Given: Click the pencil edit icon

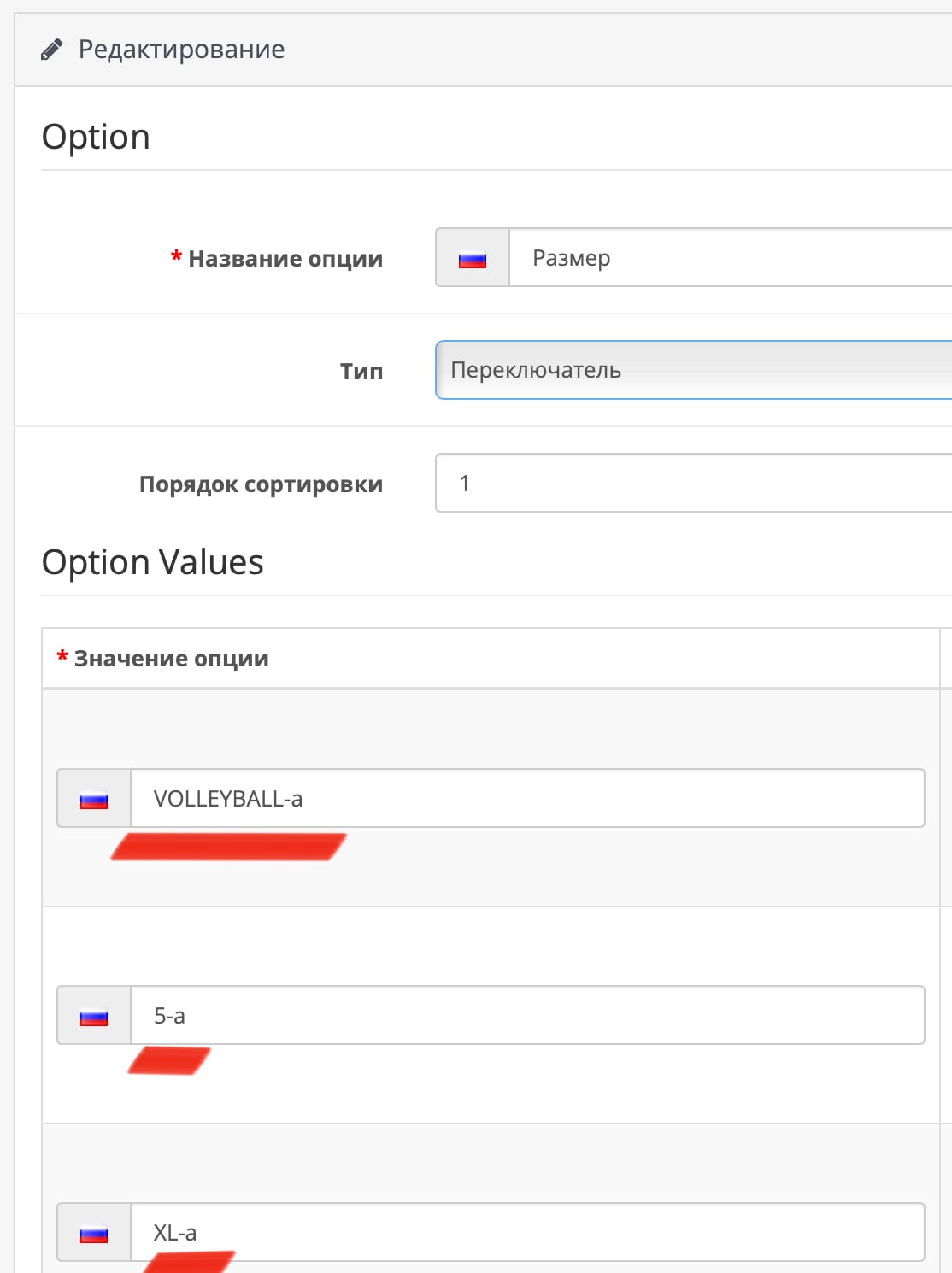Looking at the screenshot, I should point(51,50).
